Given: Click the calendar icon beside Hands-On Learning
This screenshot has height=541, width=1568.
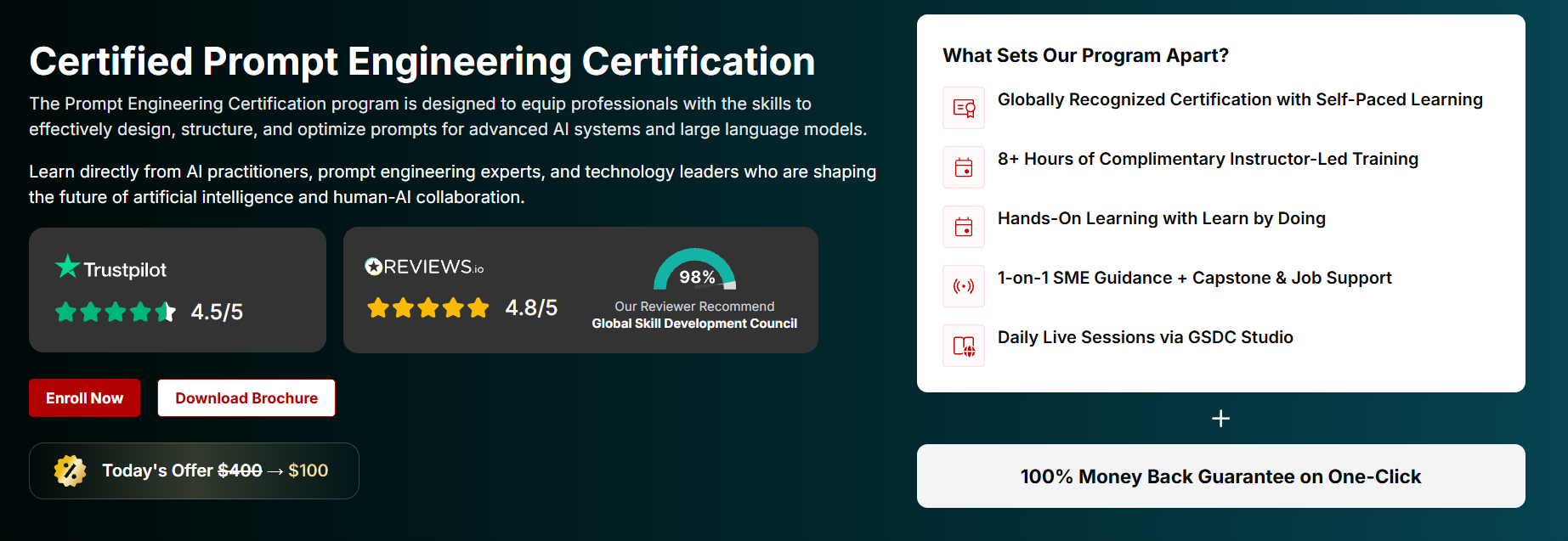Looking at the screenshot, I should tap(964, 227).
